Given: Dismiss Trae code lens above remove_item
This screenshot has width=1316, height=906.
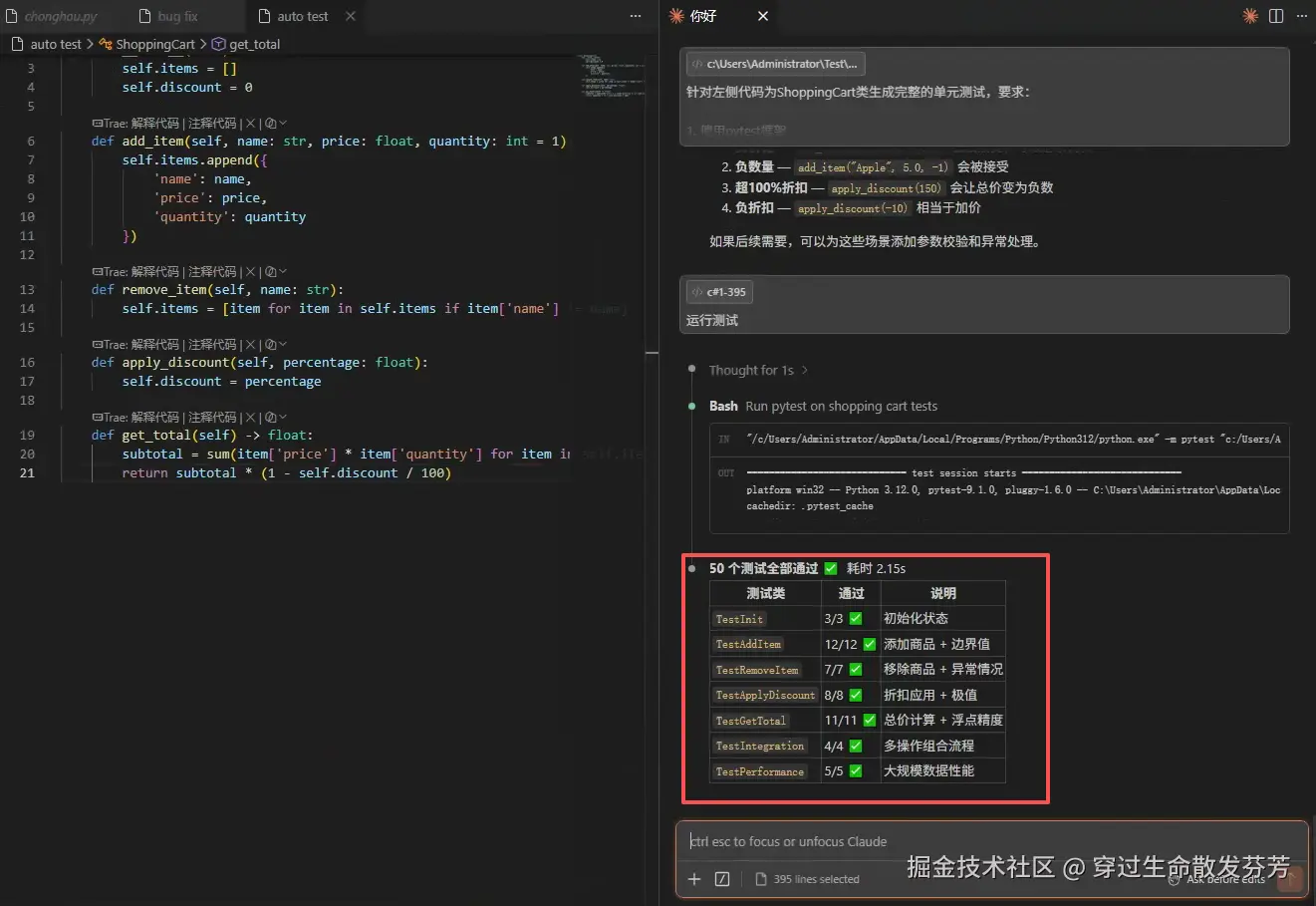Looking at the screenshot, I should click(x=251, y=272).
